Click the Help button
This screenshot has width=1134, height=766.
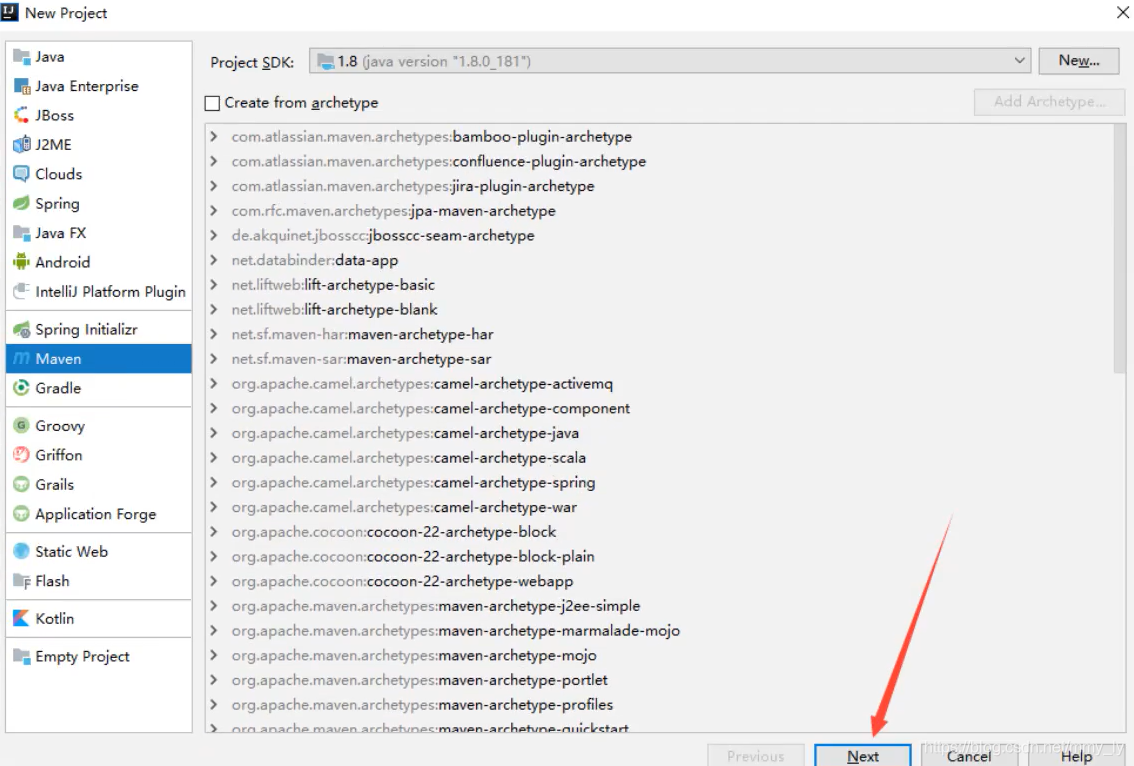tap(1076, 756)
